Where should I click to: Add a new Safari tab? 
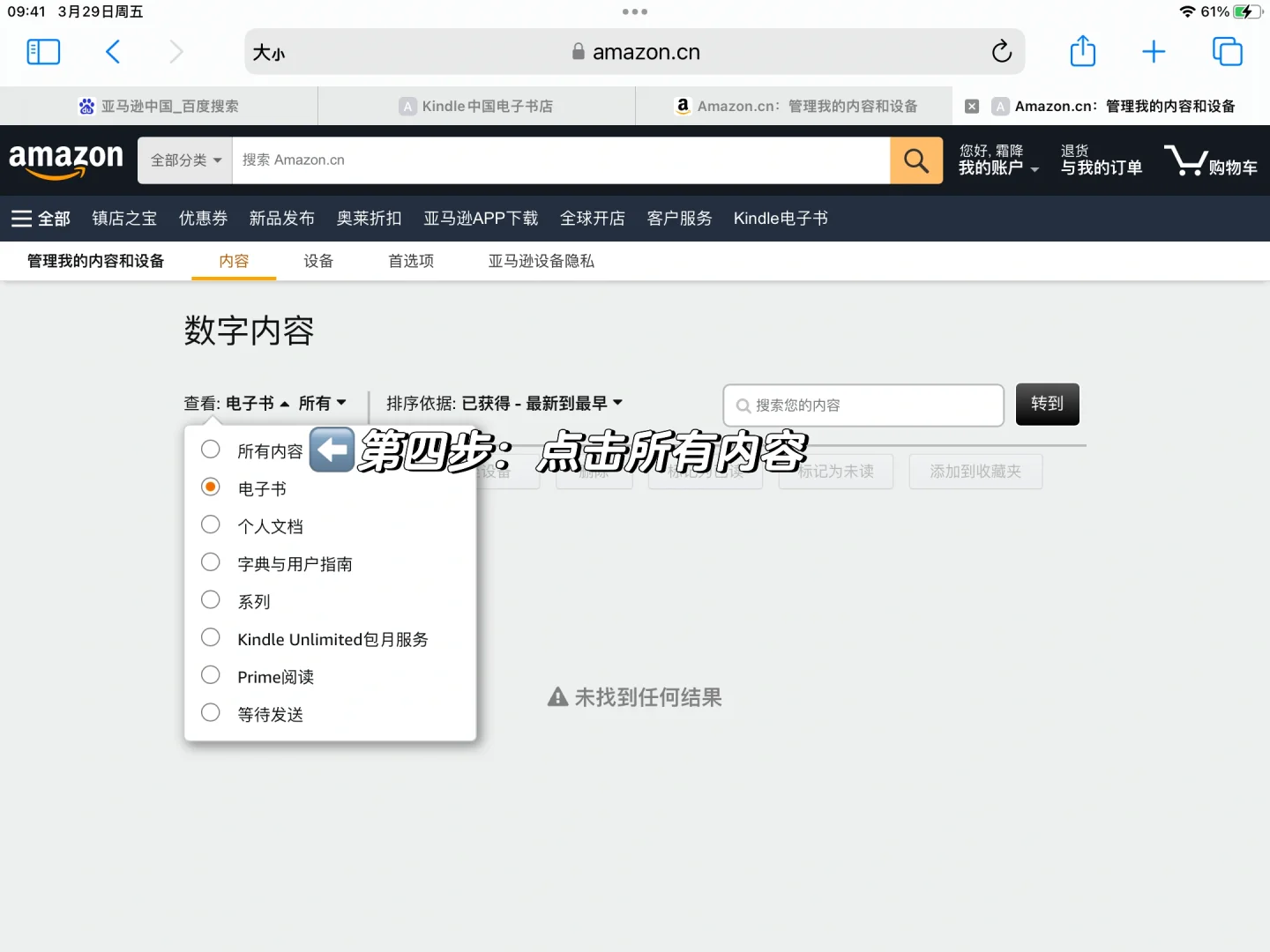click(1154, 52)
